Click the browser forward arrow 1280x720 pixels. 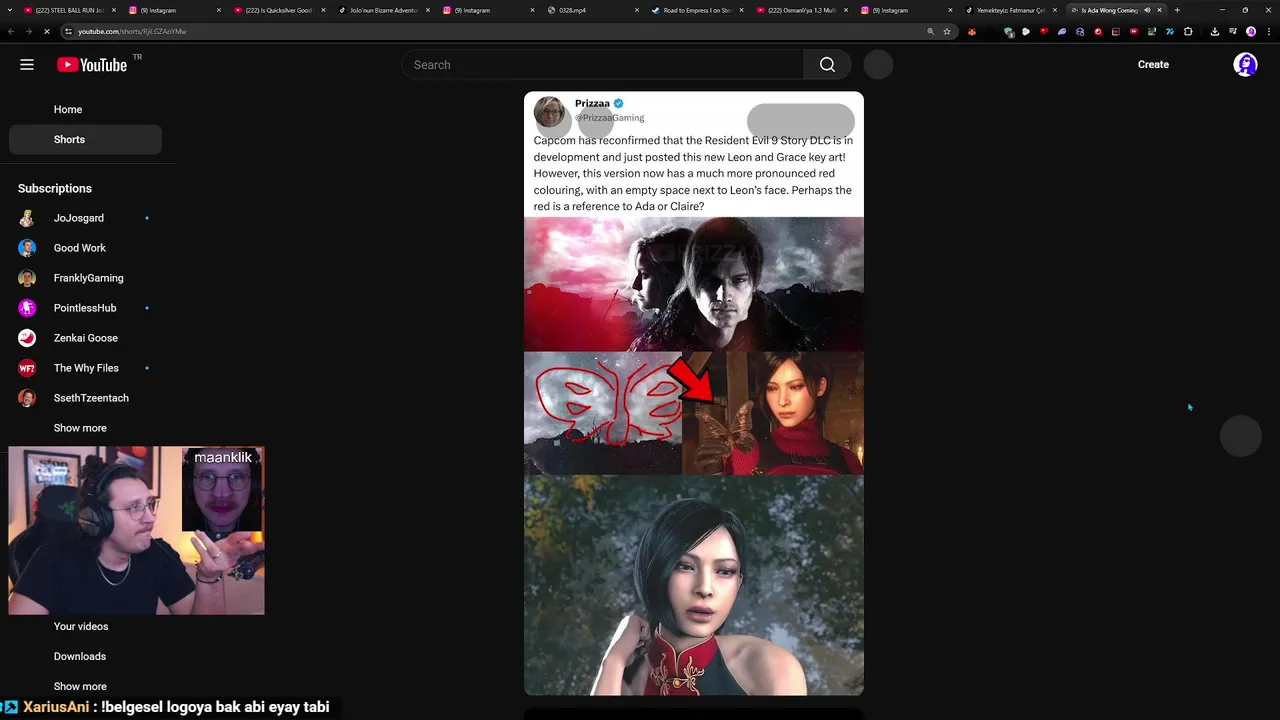[28, 31]
